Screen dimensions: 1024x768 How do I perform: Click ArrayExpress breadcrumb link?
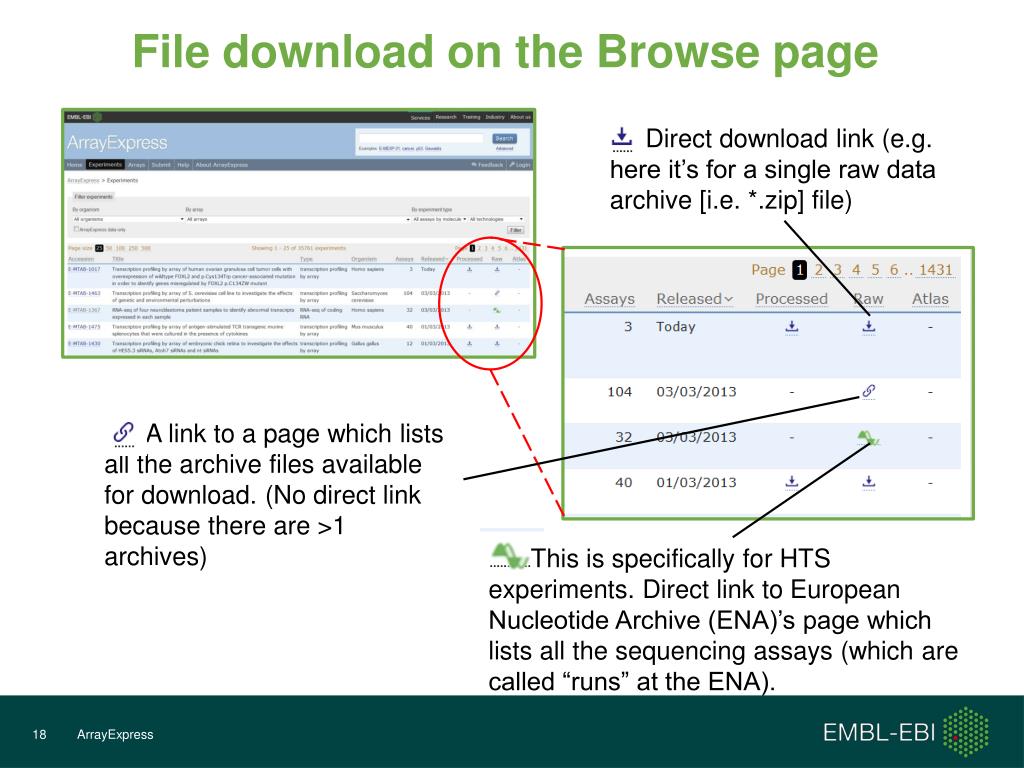(83, 180)
